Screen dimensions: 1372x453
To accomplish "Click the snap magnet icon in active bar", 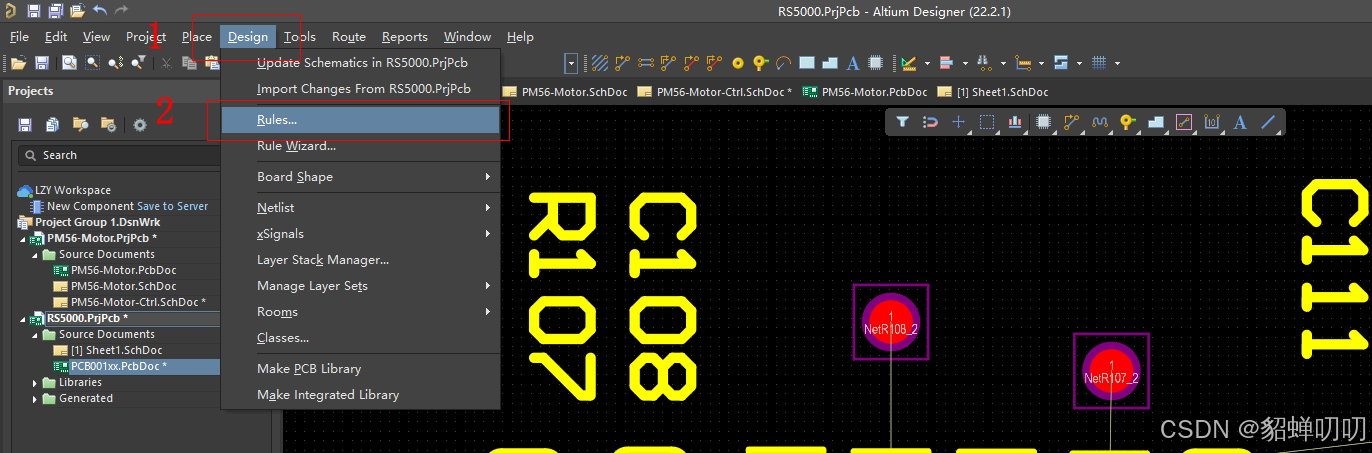I will coord(930,122).
